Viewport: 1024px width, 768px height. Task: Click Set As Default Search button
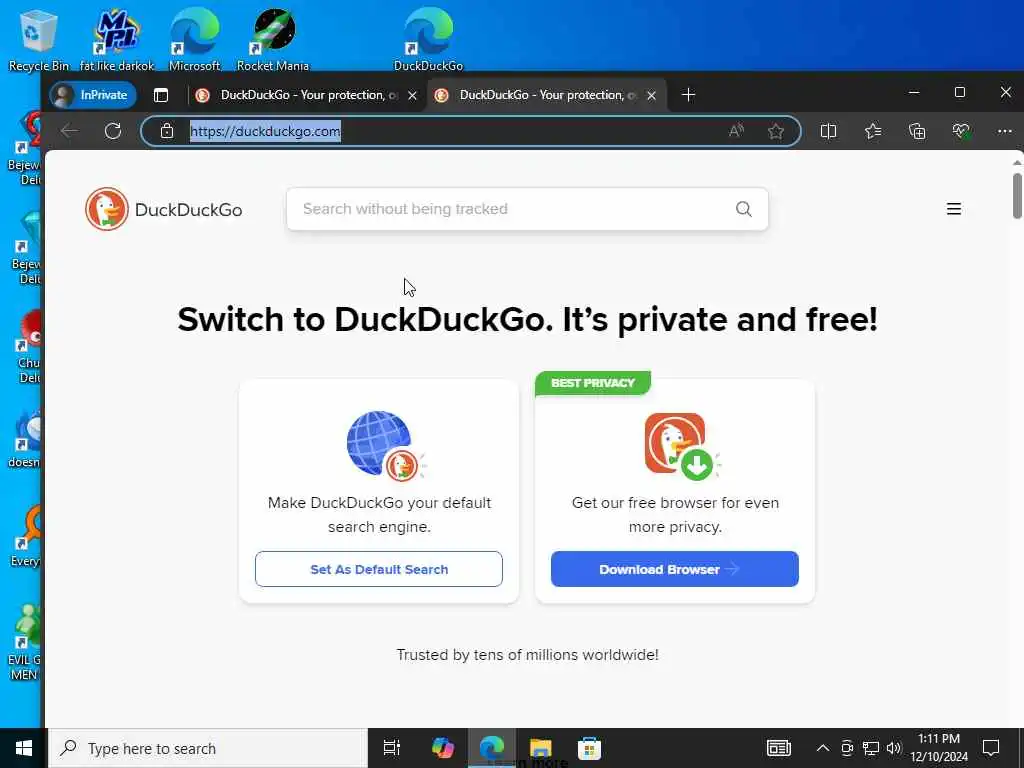coord(379,569)
